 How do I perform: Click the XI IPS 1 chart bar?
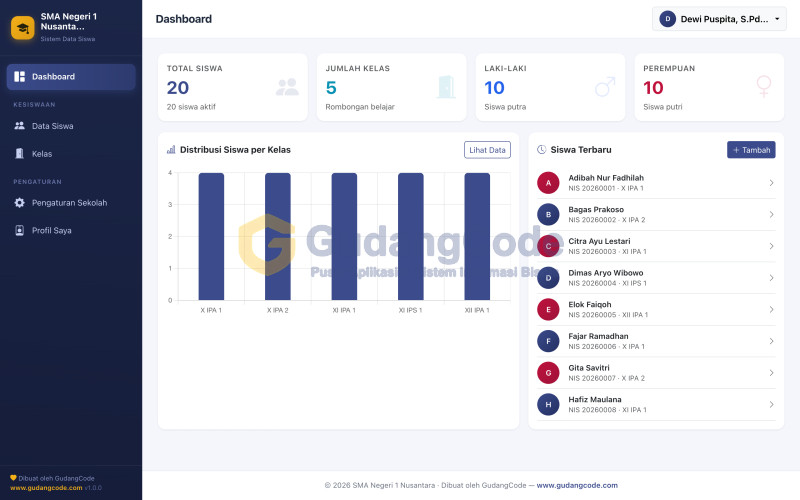point(411,236)
